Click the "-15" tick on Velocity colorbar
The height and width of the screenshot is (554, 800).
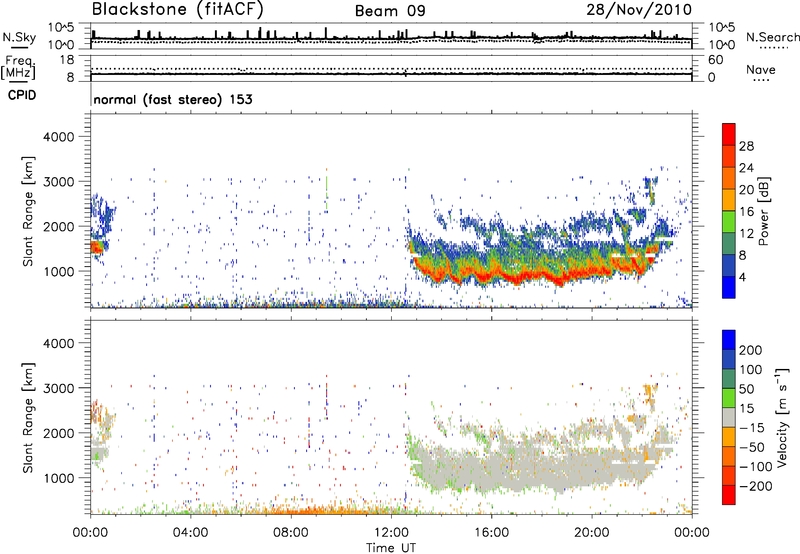point(752,428)
